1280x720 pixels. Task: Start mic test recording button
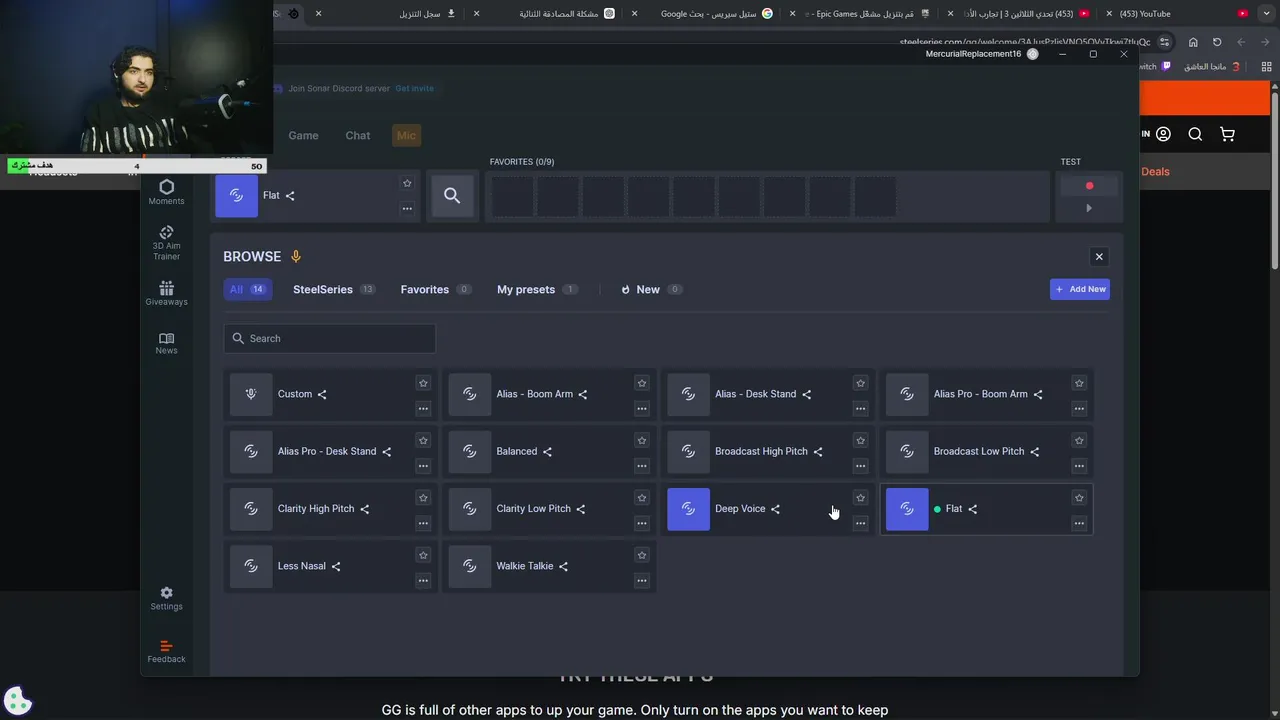click(1089, 185)
